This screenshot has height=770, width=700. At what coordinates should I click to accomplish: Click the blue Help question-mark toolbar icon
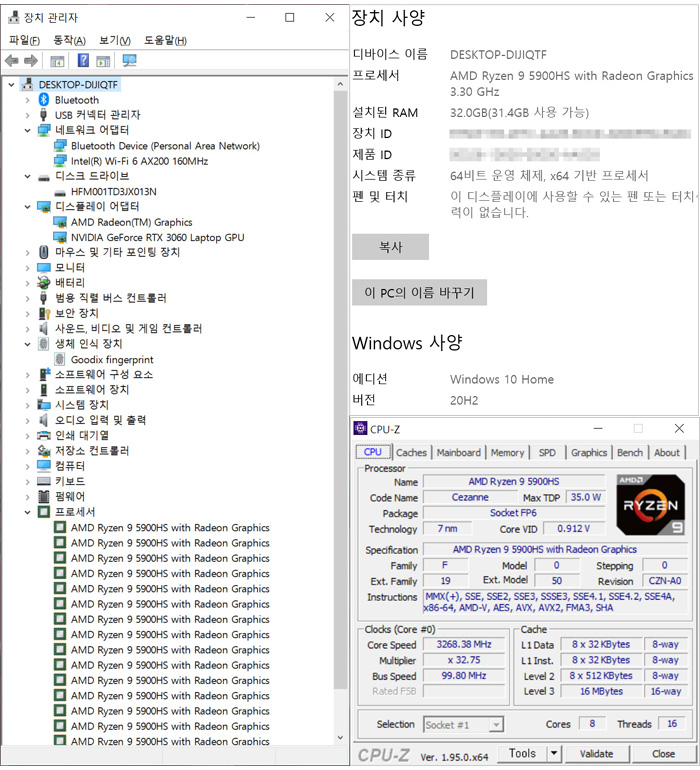tap(84, 60)
